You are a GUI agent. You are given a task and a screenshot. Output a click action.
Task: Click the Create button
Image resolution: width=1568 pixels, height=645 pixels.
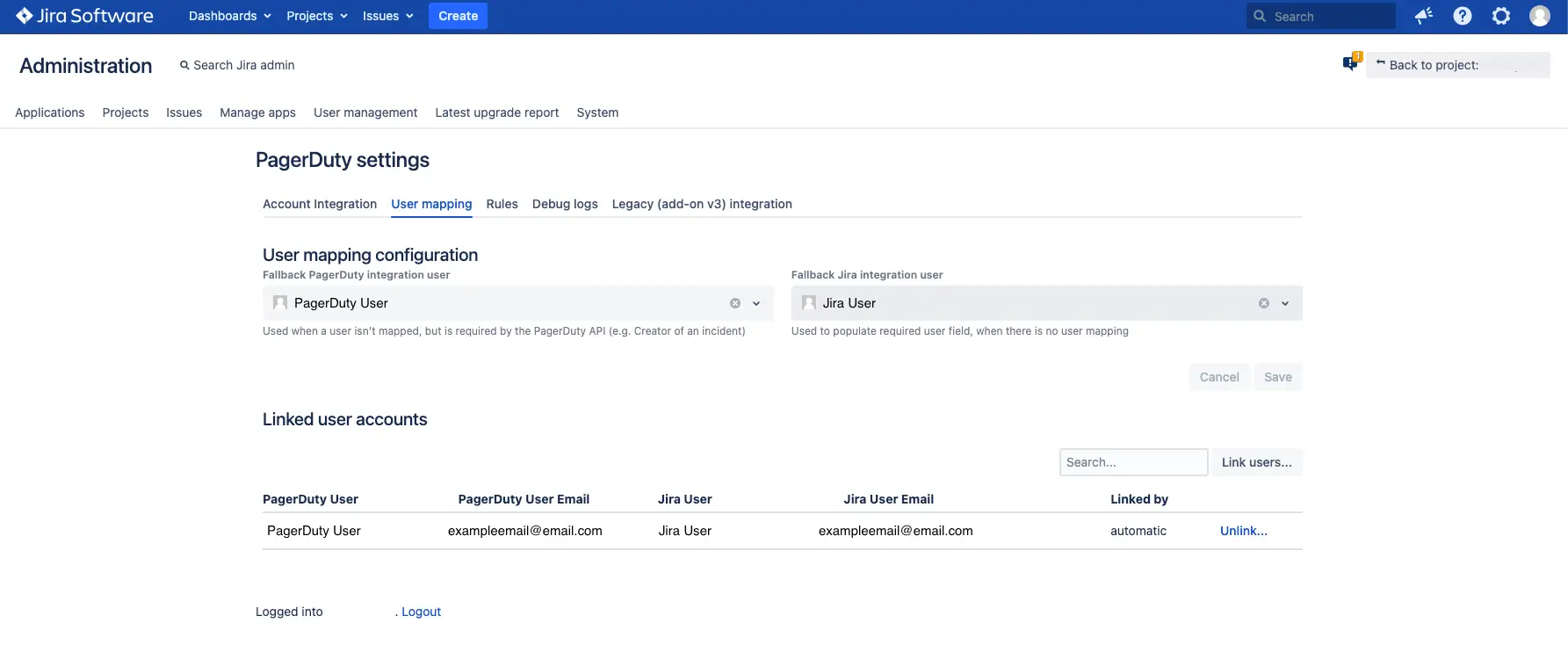(458, 16)
